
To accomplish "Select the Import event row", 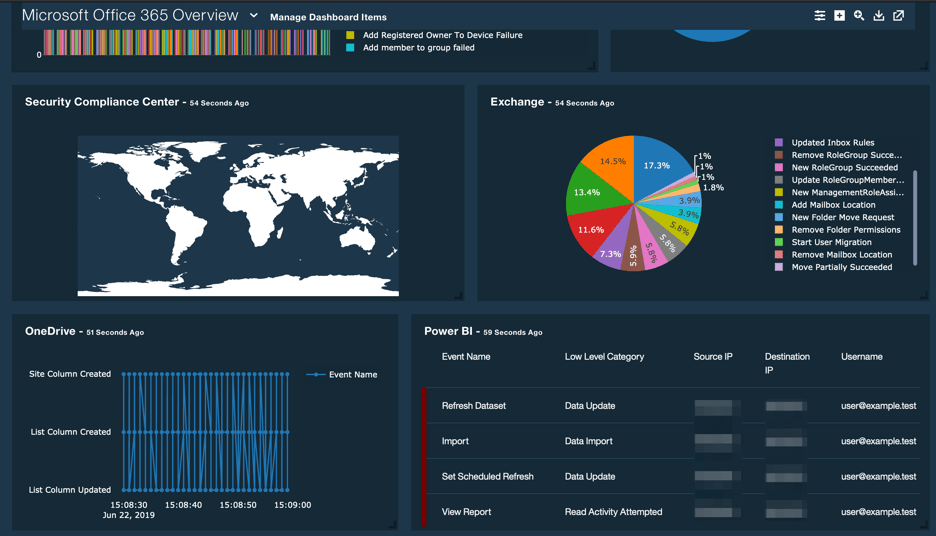I will [x=670, y=441].
